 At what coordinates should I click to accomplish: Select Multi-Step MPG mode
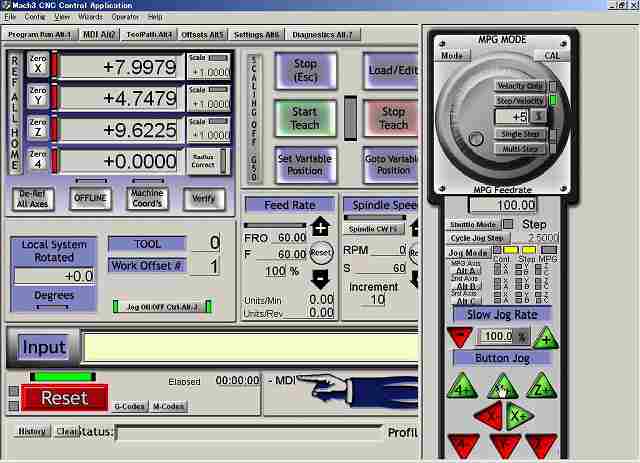[x=520, y=149]
